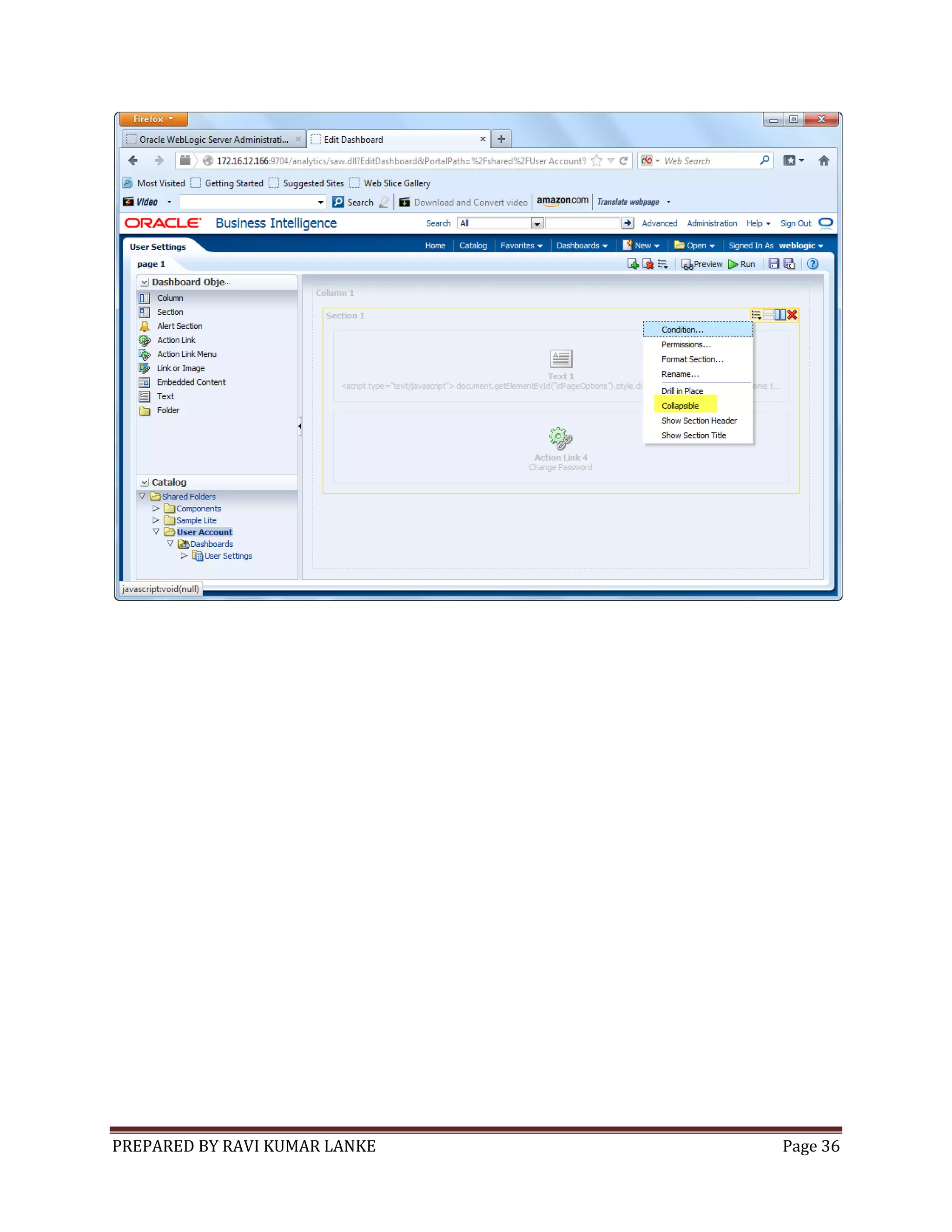
Task: Select the page 1 dashboard tab
Action: point(151,264)
